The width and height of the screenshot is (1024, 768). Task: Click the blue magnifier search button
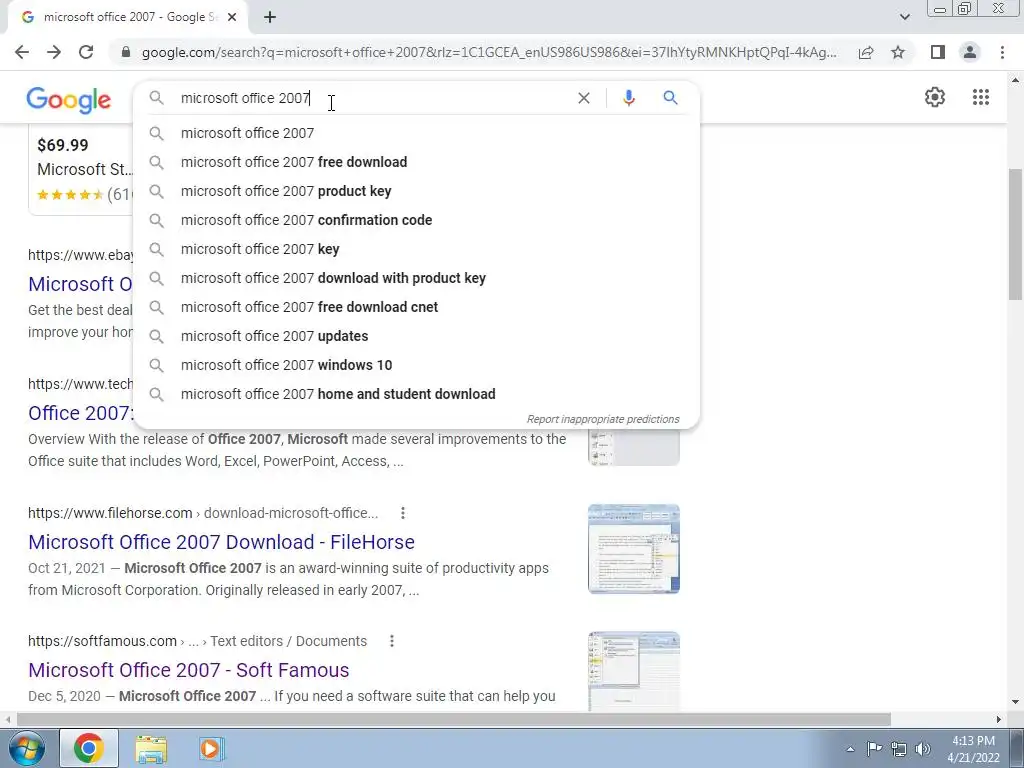(x=670, y=98)
